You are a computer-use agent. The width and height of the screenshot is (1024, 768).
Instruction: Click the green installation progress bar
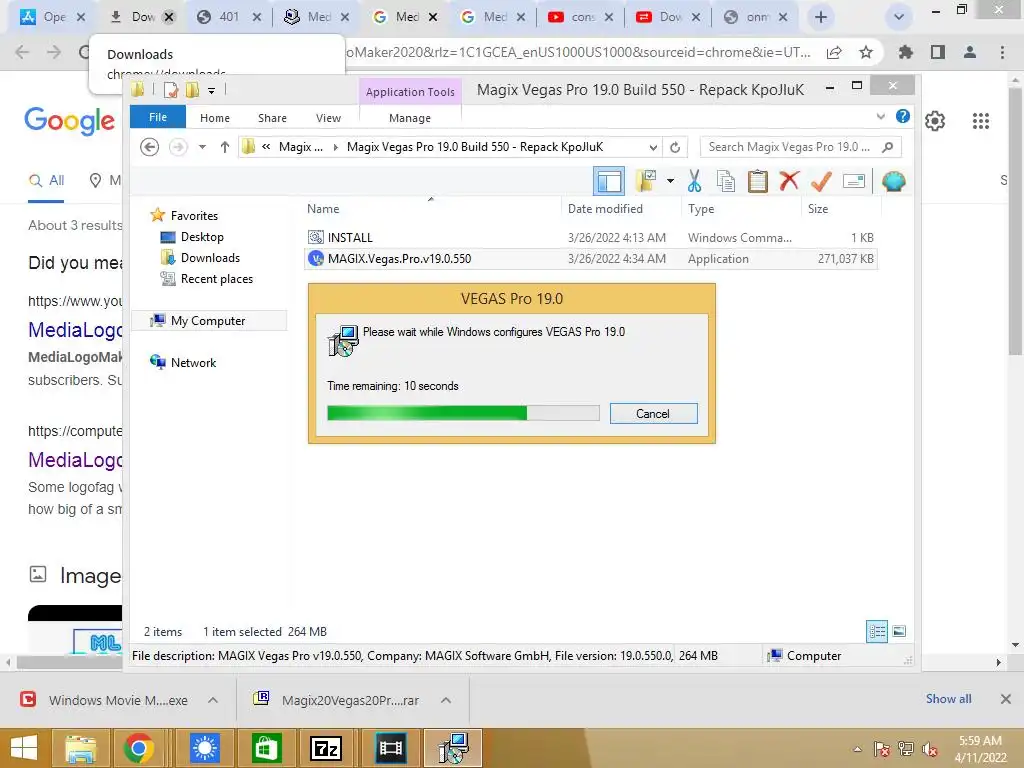[x=463, y=413]
